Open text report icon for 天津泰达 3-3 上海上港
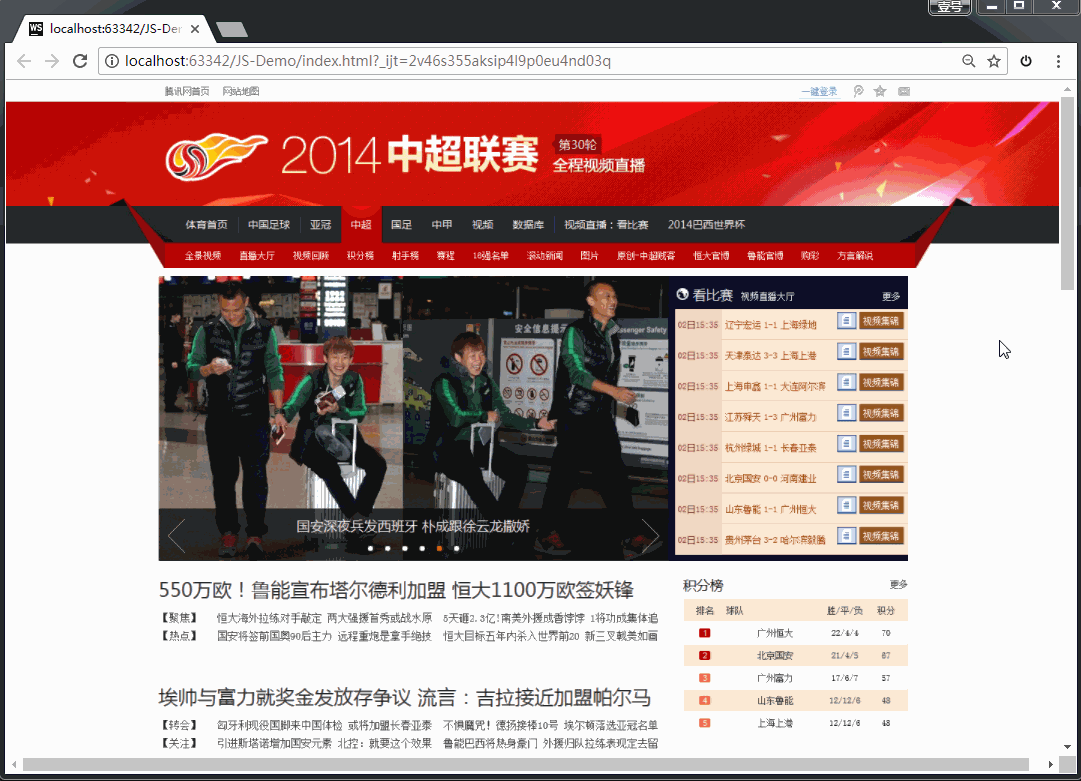Image resolution: width=1081 pixels, height=781 pixels. (x=847, y=352)
